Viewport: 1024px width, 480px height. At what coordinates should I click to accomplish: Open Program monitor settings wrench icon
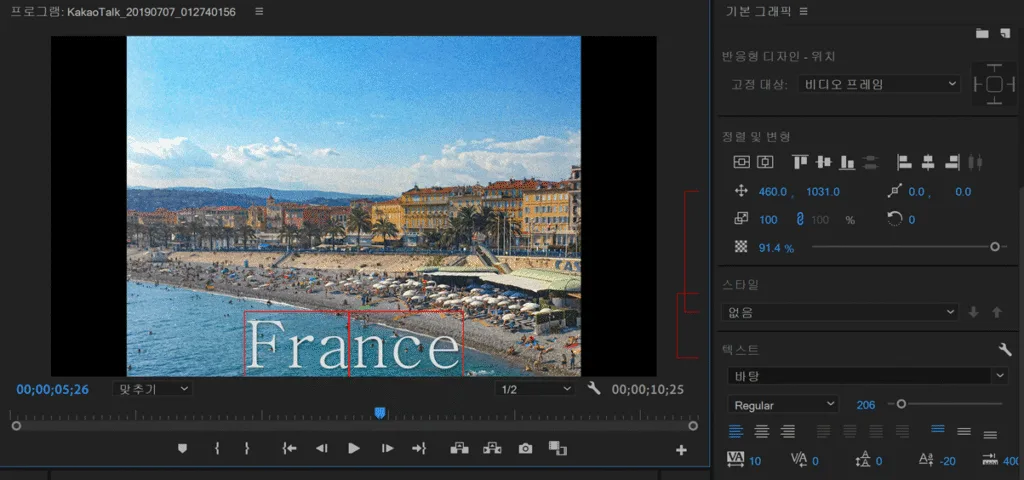point(594,388)
